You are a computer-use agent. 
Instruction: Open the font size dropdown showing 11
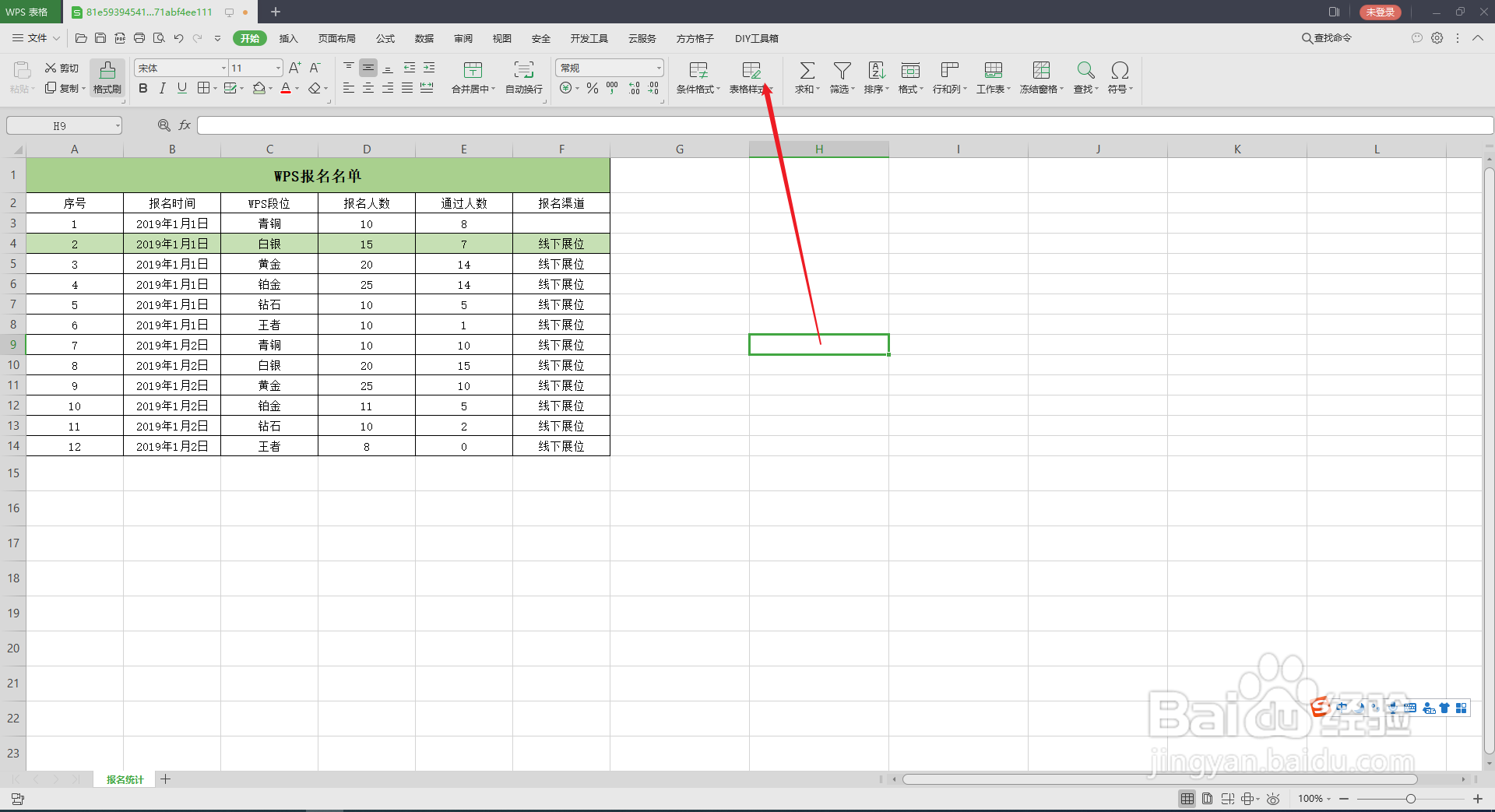click(278, 68)
